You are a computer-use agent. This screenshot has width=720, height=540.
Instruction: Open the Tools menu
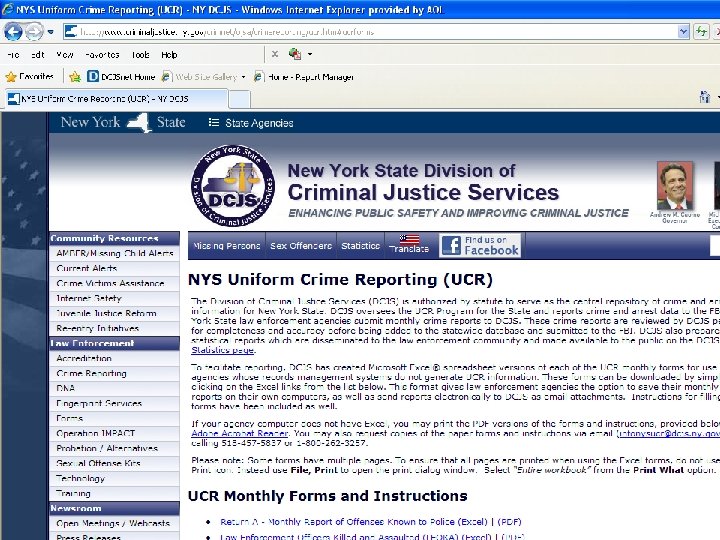click(x=141, y=55)
